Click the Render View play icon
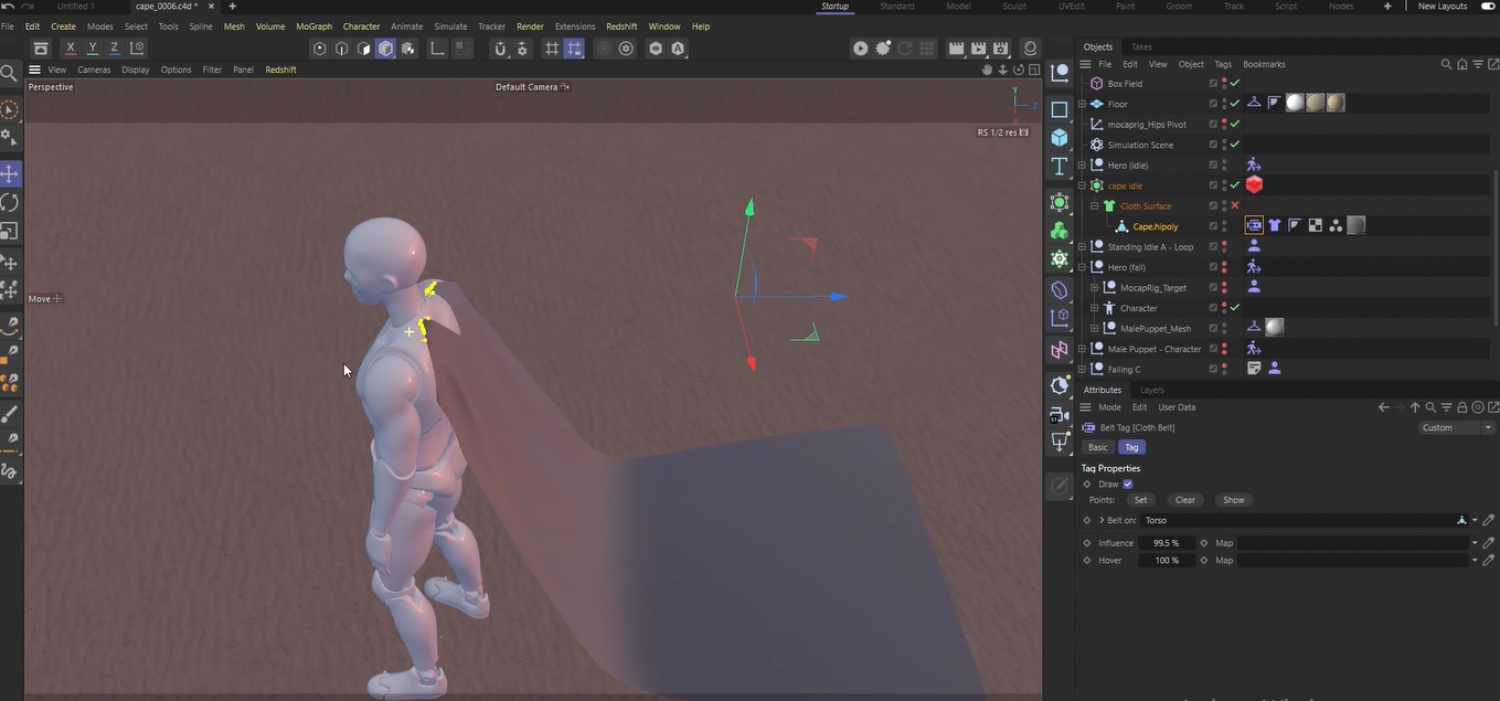The width and height of the screenshot is (1500, 701). click(x=860, y=48)
